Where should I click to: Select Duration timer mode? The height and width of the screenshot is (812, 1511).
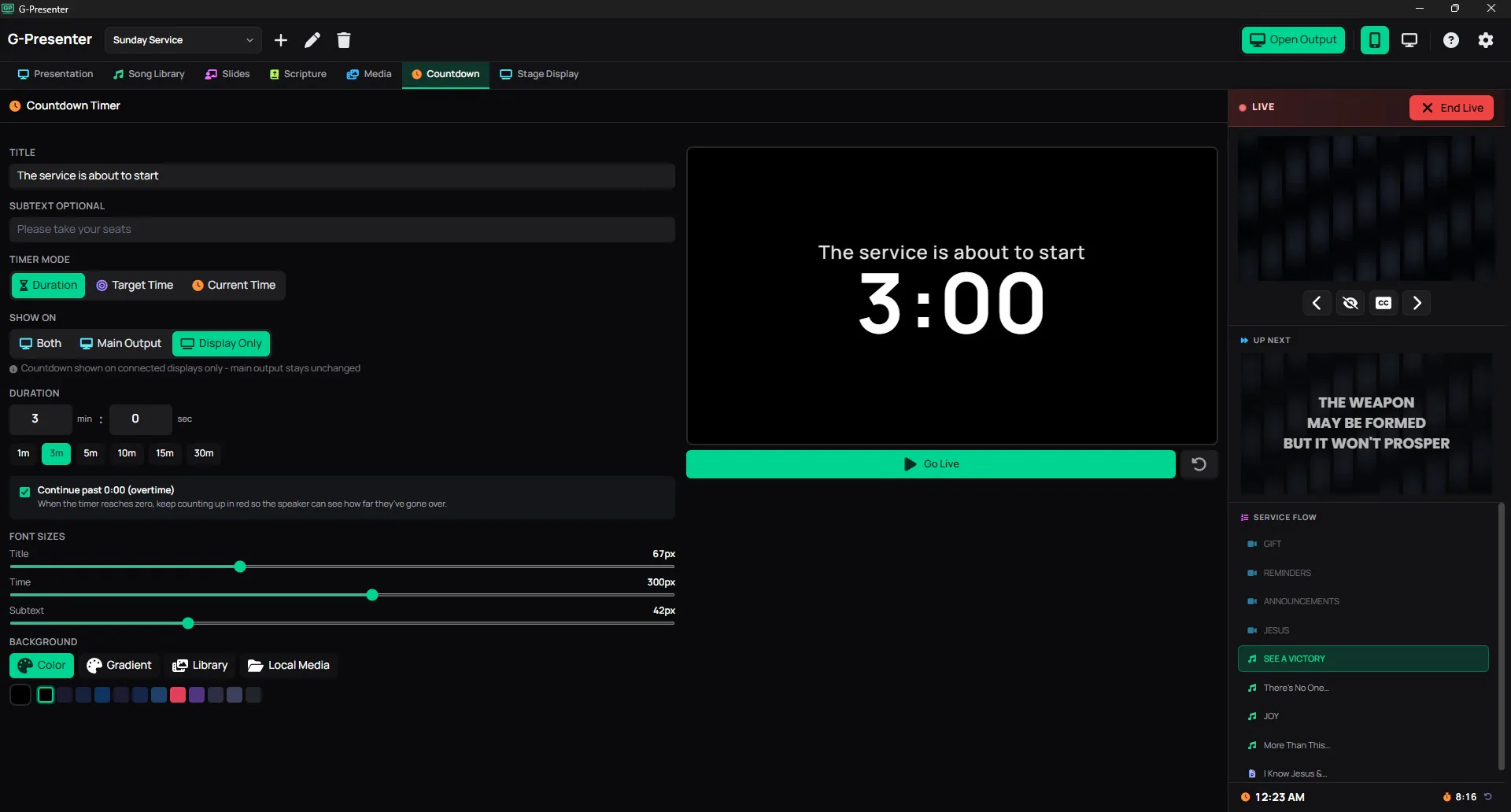48,286
